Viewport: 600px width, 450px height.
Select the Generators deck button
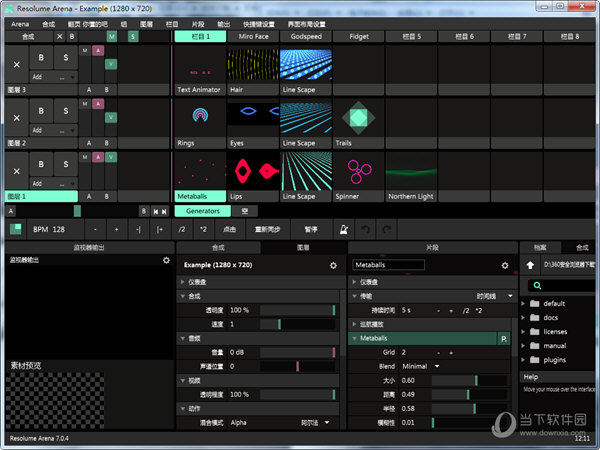(x=203, y=211)
